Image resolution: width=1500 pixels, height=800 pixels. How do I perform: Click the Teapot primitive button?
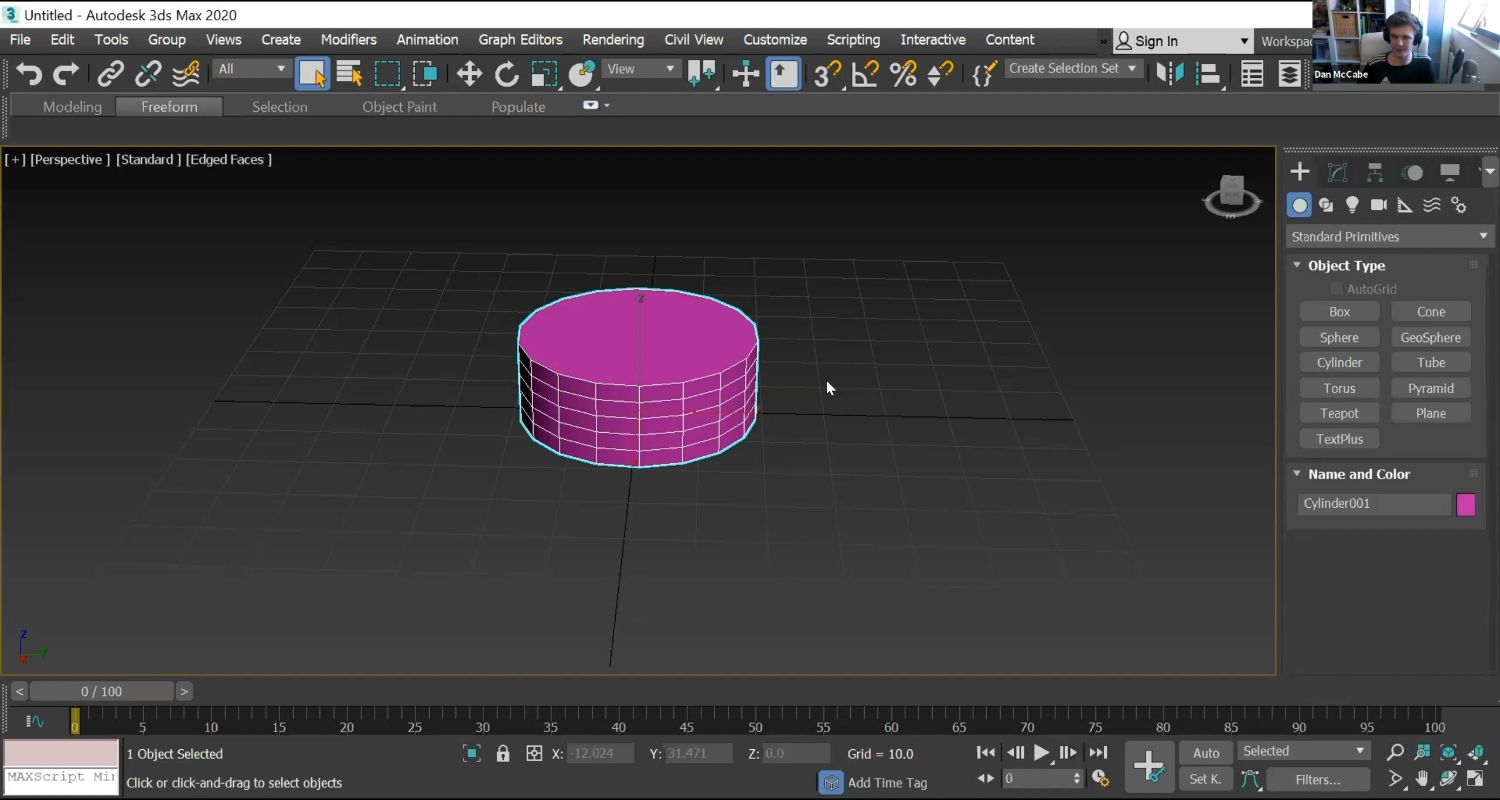[1339, 412]
